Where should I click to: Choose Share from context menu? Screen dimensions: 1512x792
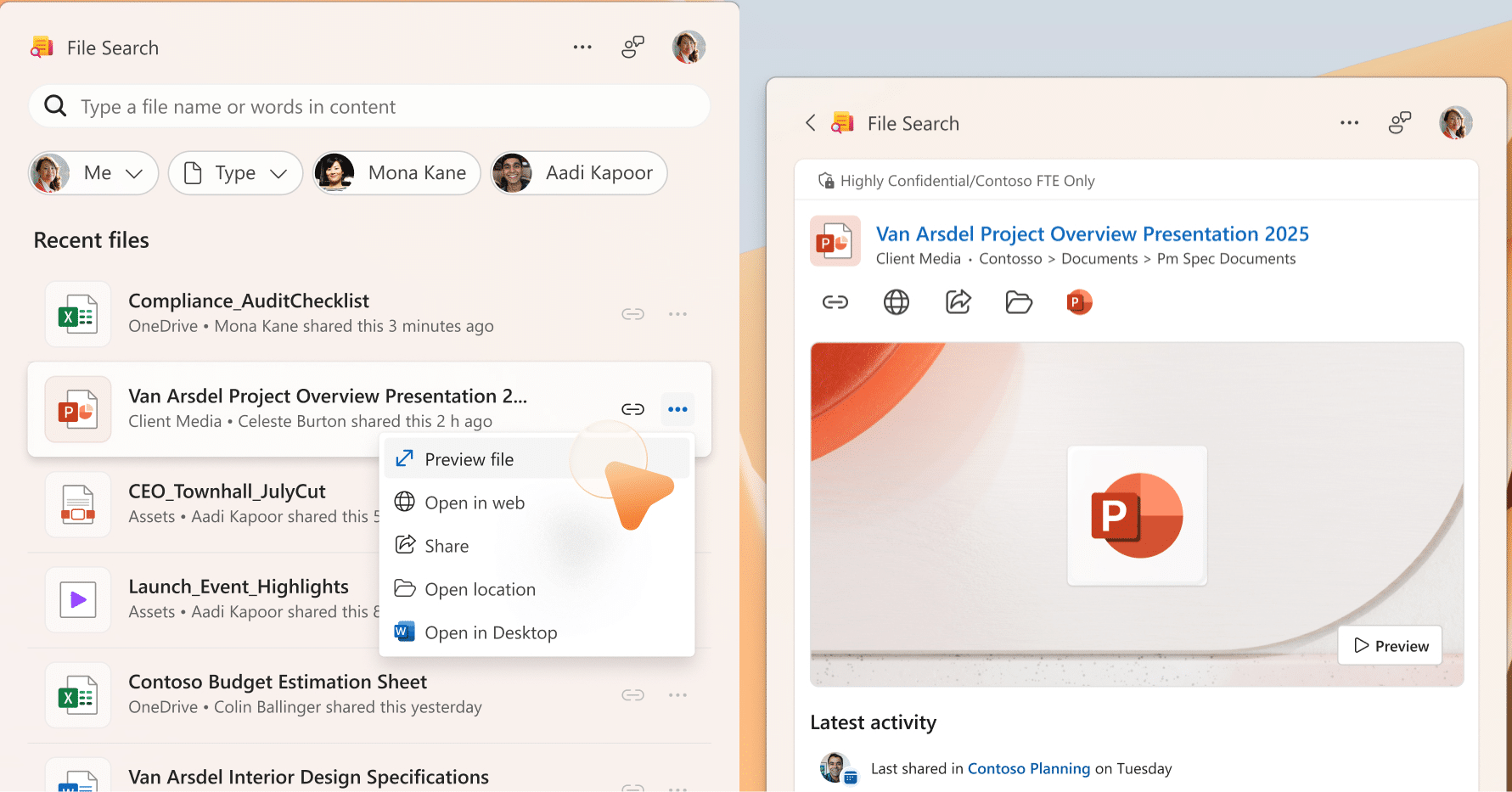pyautogui.click(x=537, y=546)
